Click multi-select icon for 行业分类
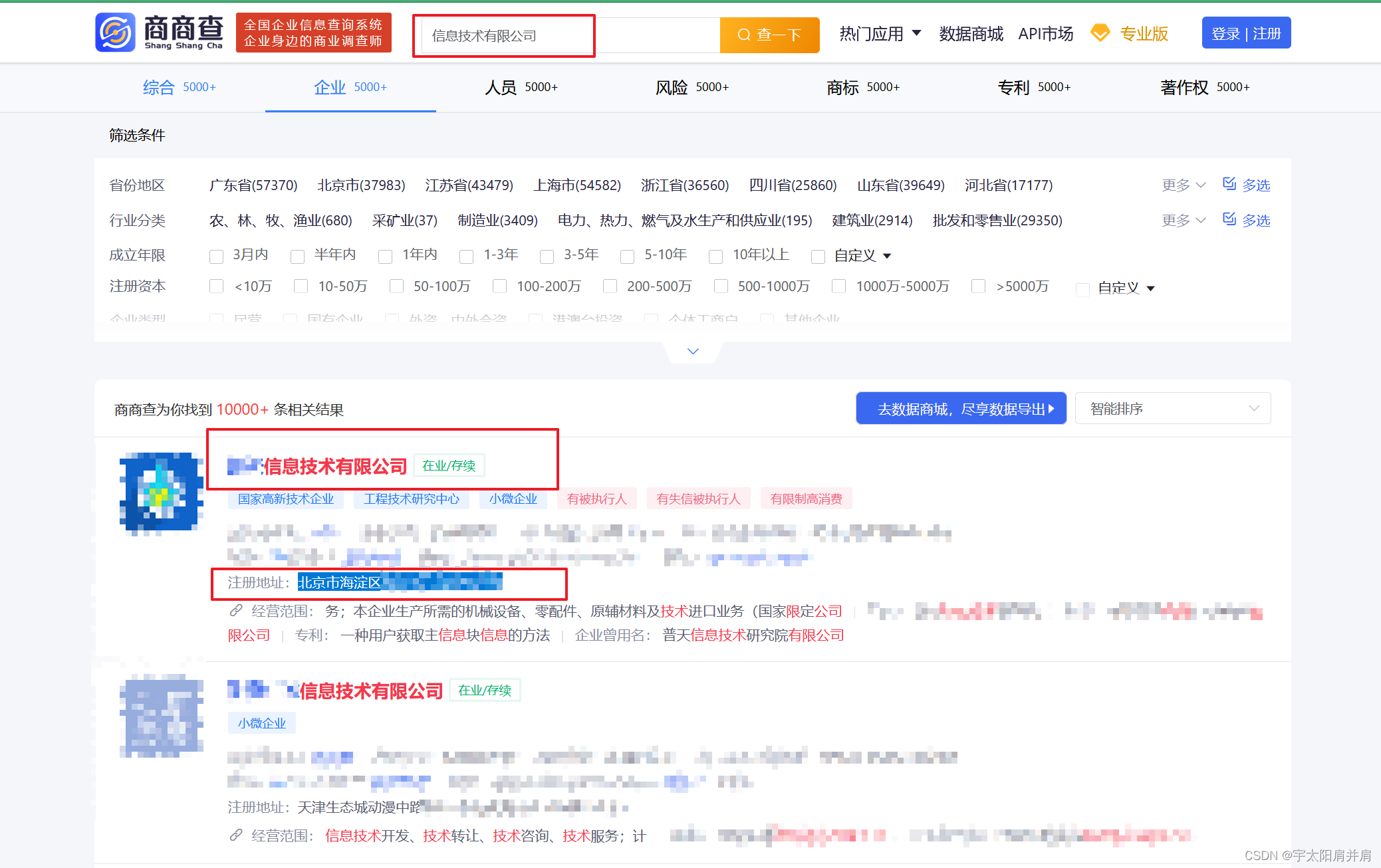Image resolution: width=1381 pixels, height=868 pixels. click(x=1229, y=219)
